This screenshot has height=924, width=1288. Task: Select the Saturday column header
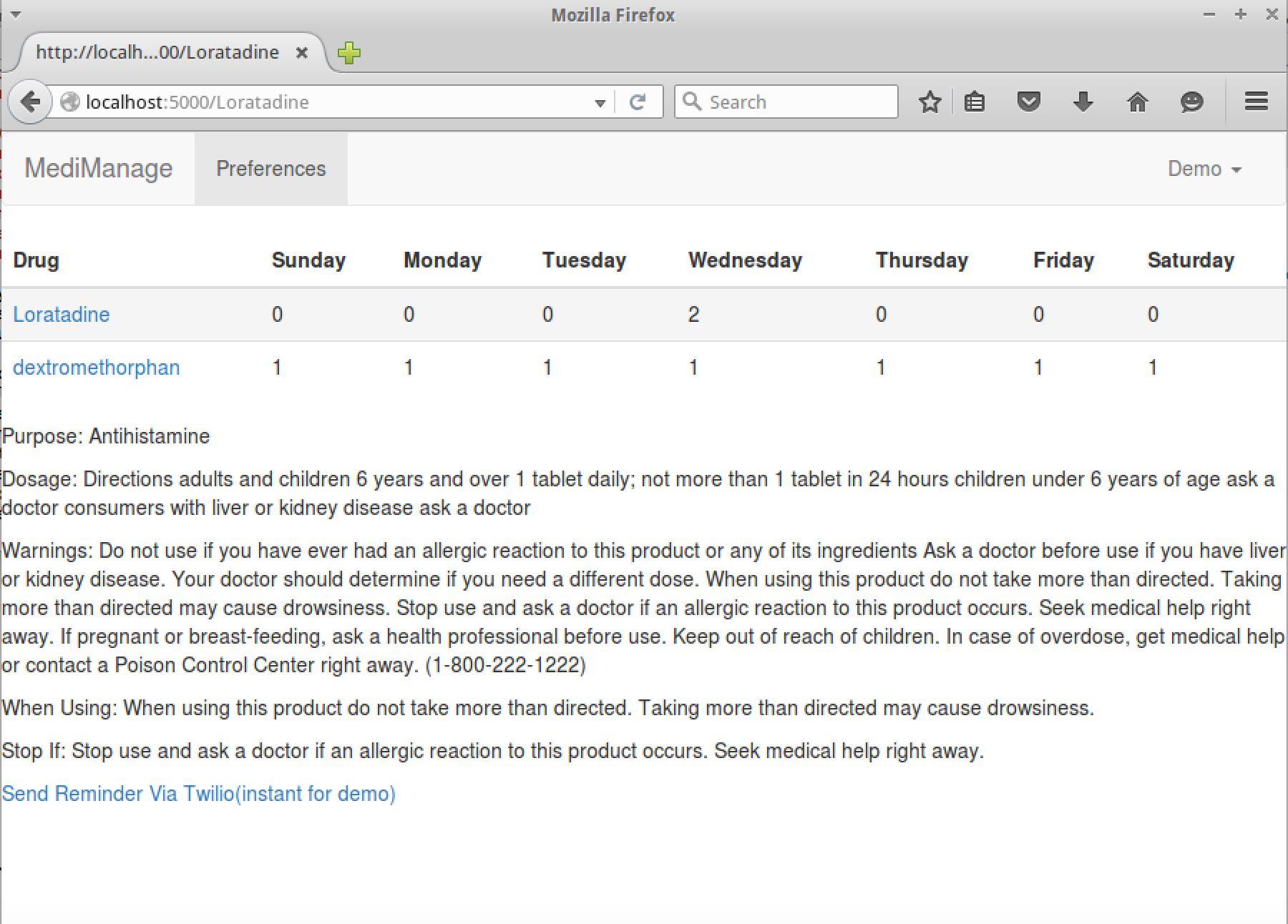(x=1191, y=260)
